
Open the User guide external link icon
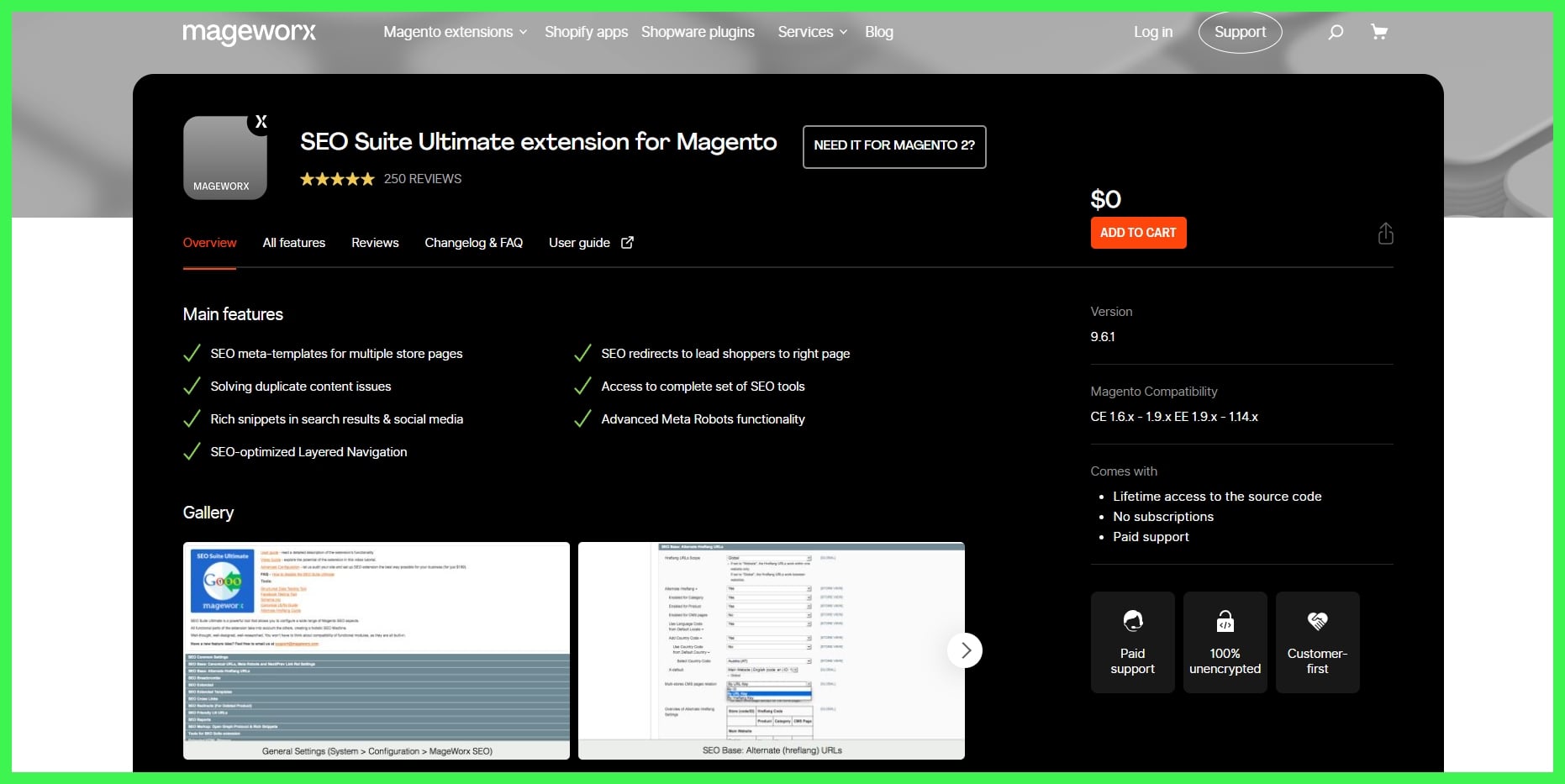point(627,242)
